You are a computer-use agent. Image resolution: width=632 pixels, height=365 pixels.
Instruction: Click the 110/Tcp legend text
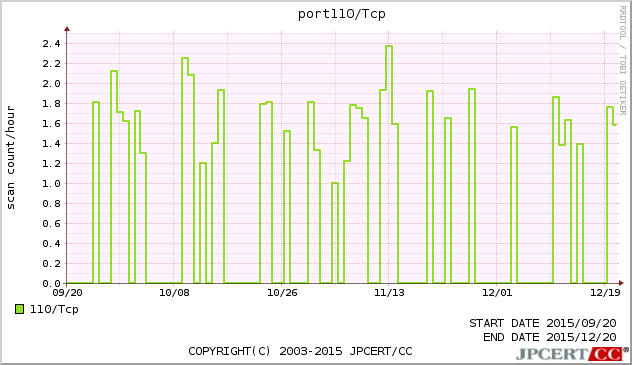(54, 309)
